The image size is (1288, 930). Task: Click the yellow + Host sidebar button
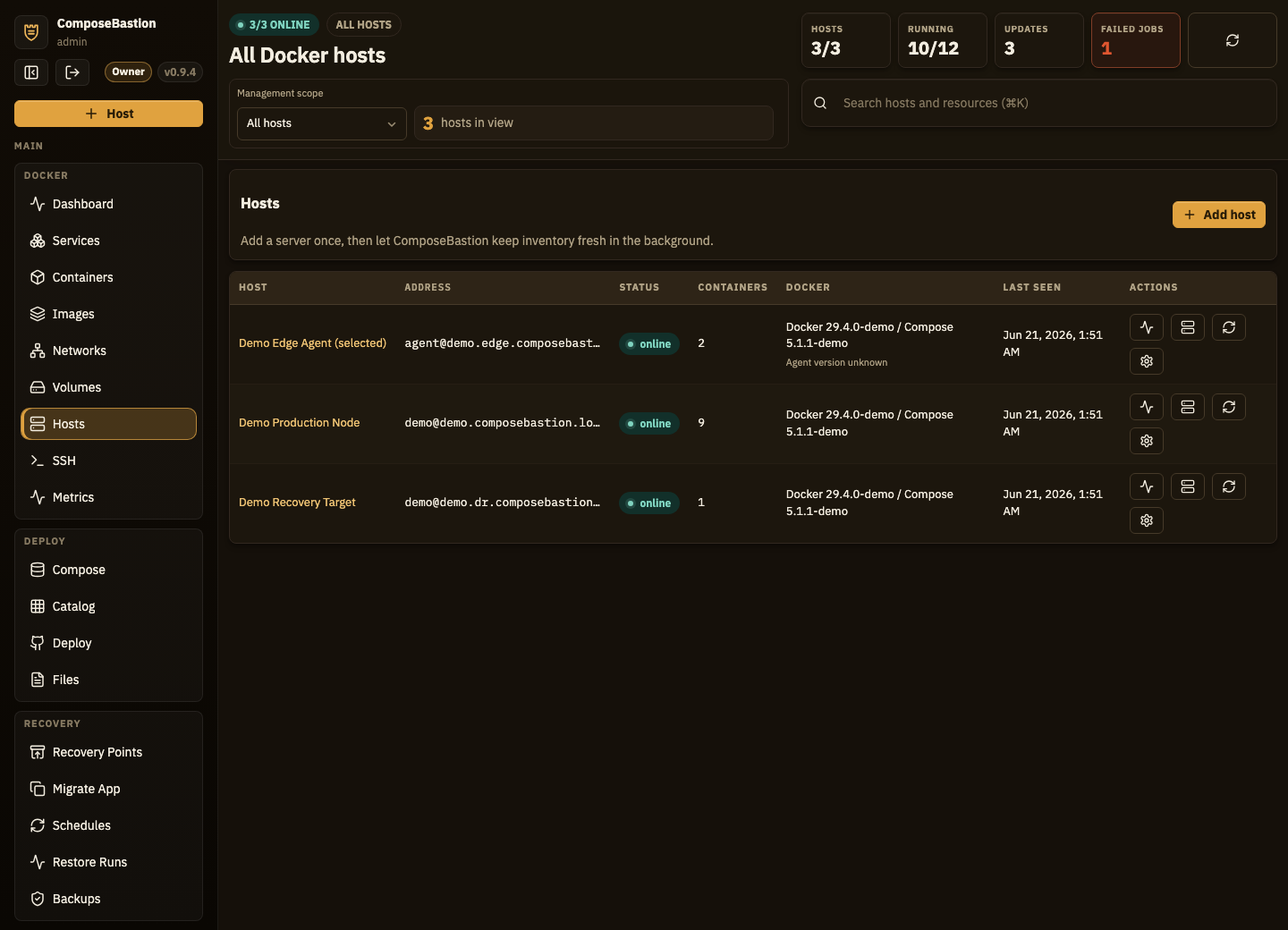(x=108, y=114)
